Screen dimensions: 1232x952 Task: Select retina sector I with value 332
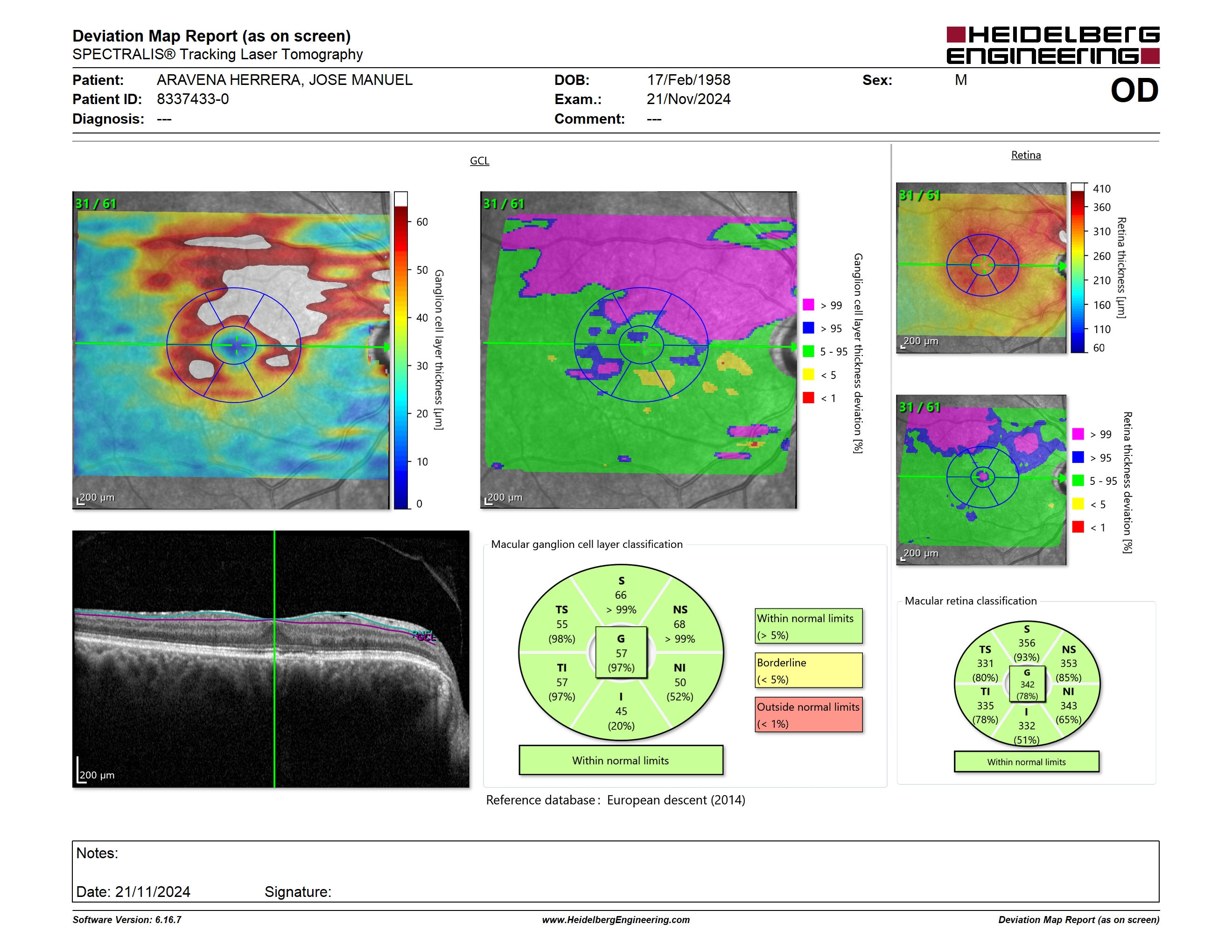pos(1026,726)
